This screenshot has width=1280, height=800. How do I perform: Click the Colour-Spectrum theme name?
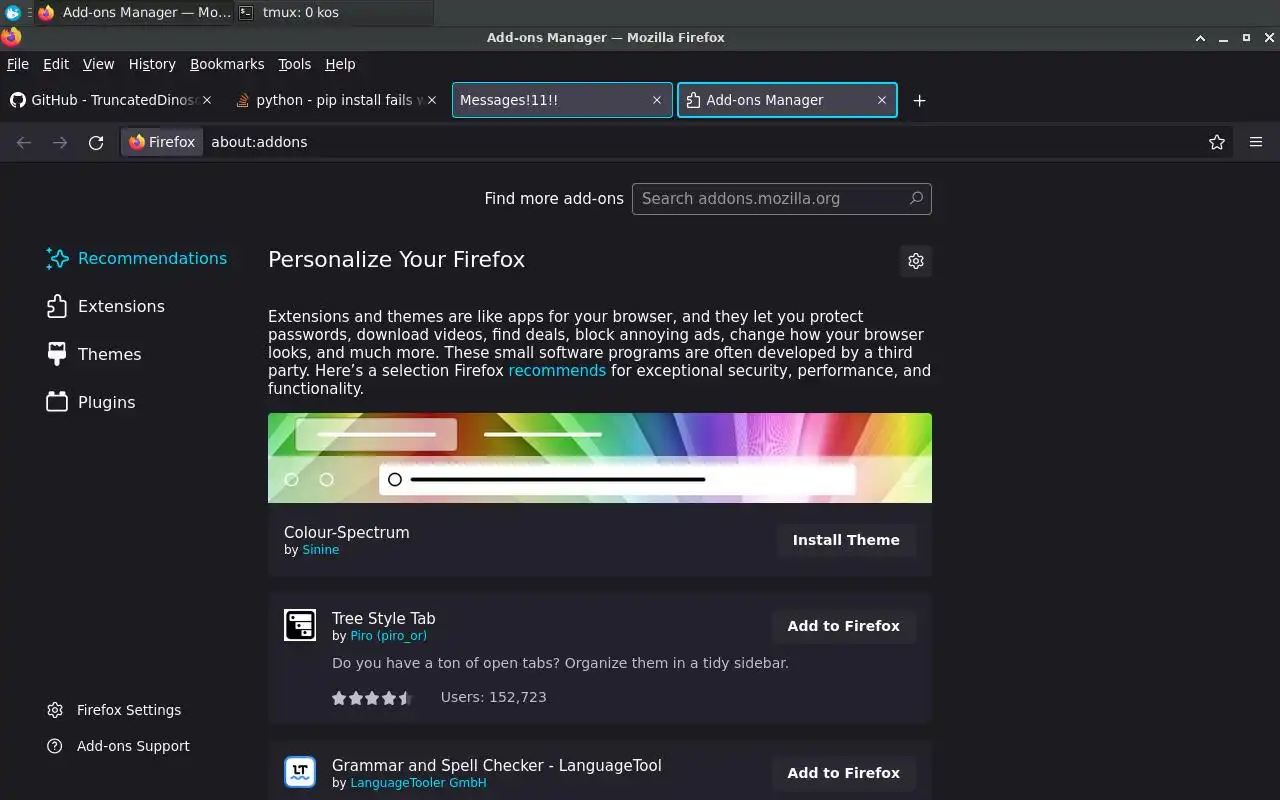[x=347, y=532]
